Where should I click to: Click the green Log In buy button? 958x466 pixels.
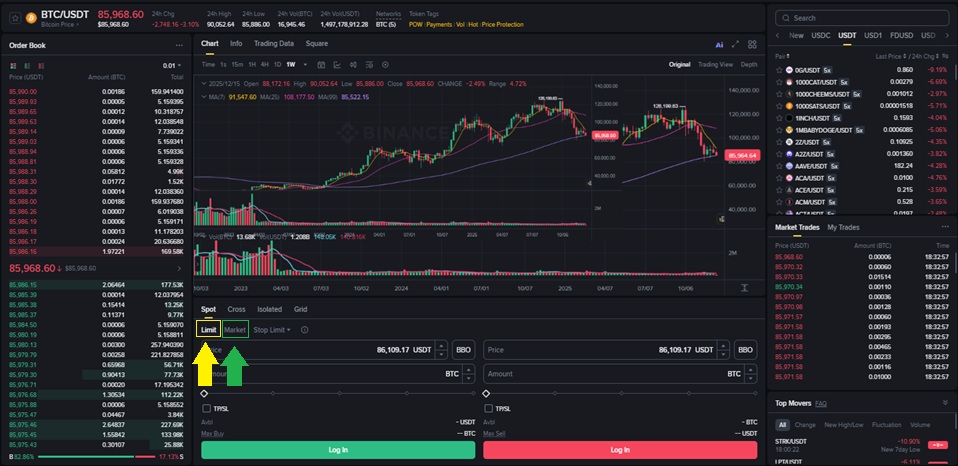point(338,450)
